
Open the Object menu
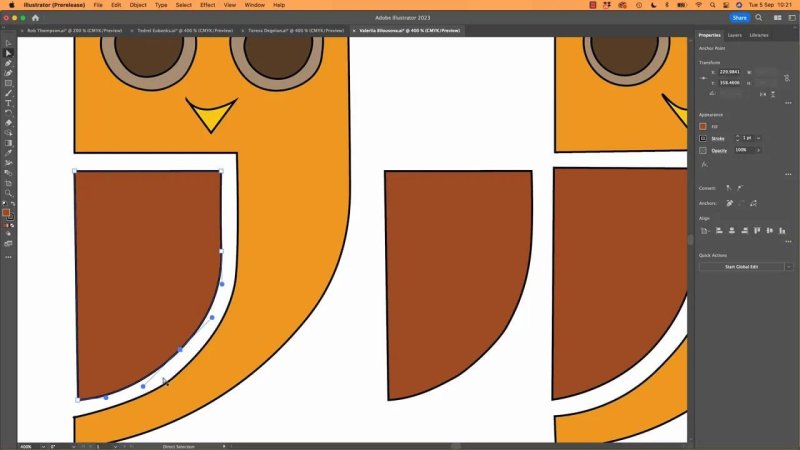click(138, 5)
